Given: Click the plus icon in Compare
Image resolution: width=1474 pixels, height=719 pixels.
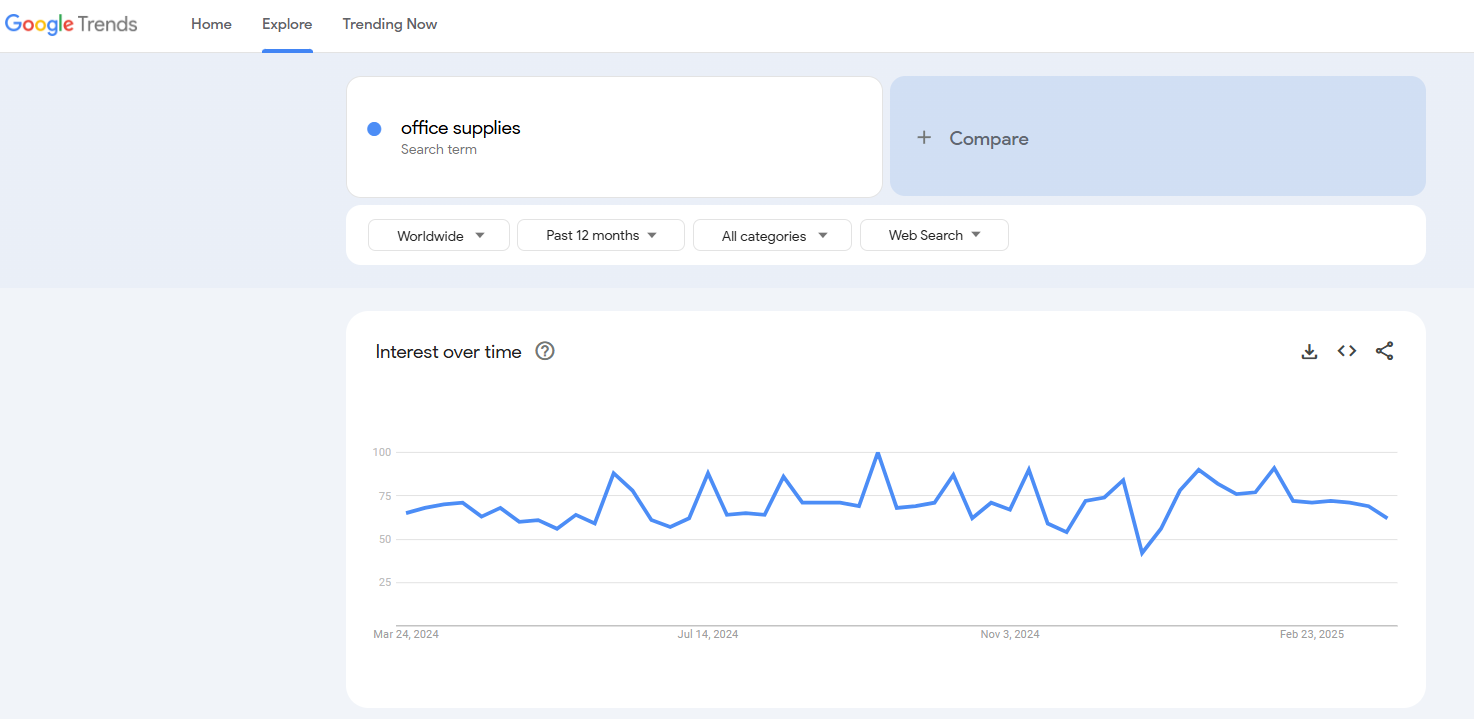Looking at the screenshot, I should click(924, 138).
